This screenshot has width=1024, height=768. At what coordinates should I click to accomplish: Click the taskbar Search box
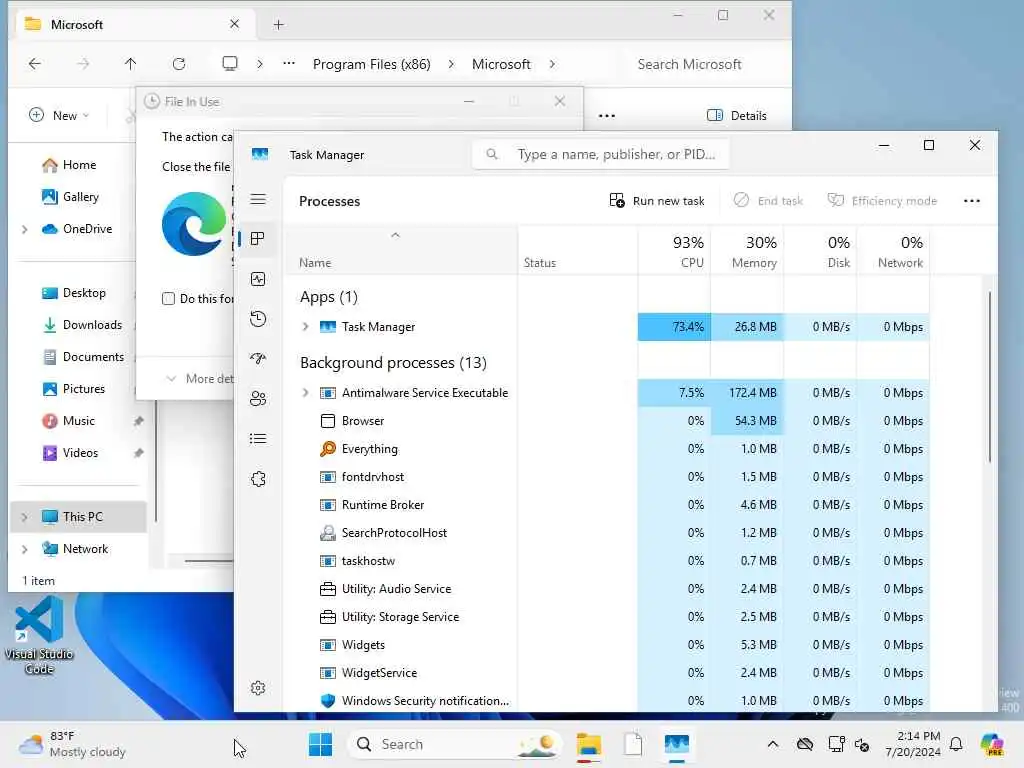click(x=455, y=744)
